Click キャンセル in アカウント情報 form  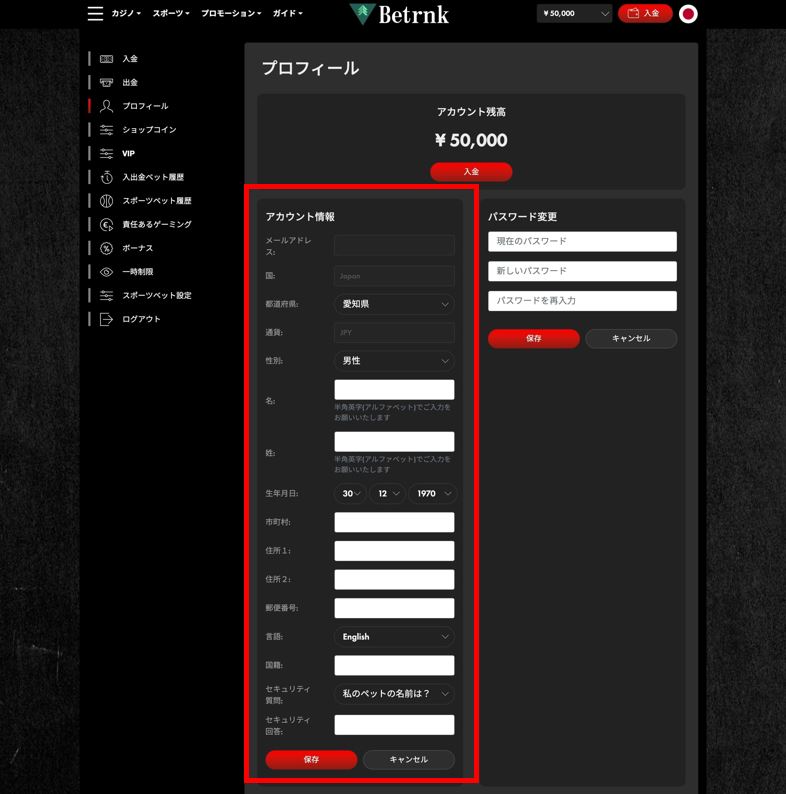409,760
